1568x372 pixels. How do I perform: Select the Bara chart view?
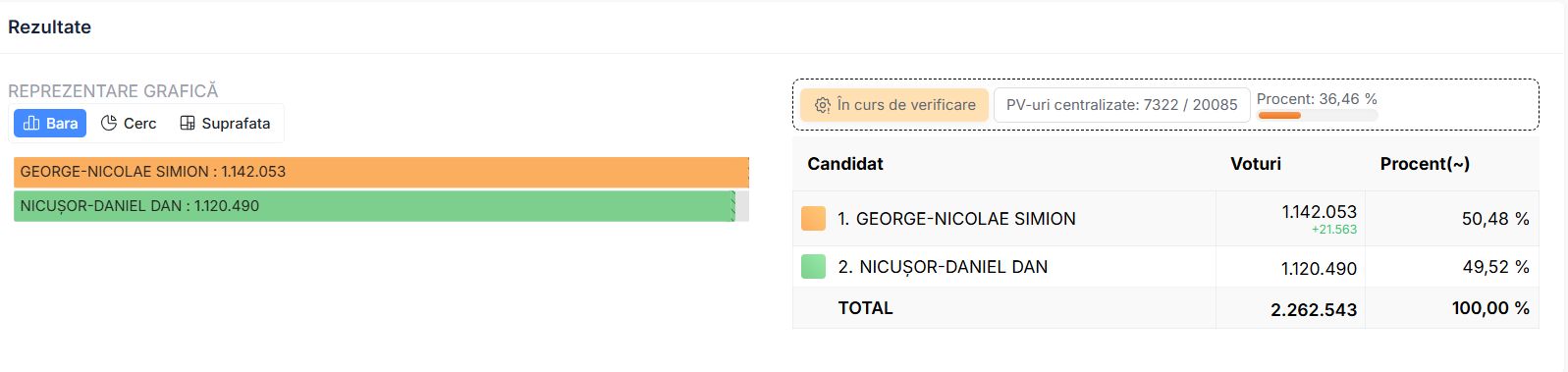pyautogui.click(x=50, y=123)
